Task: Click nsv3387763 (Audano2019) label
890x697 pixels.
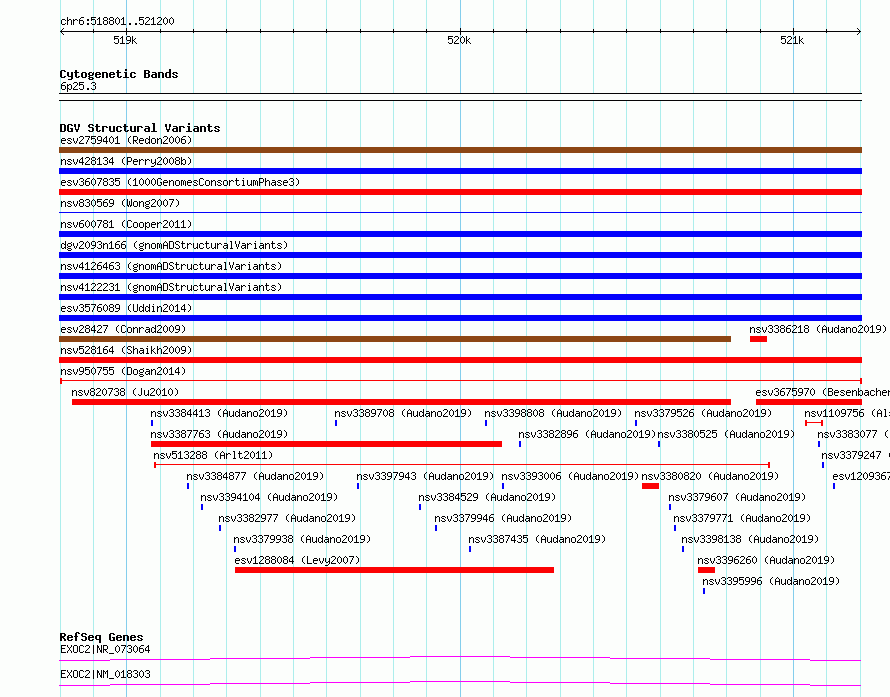Action: pyautogui.click(x=219, y=434)
